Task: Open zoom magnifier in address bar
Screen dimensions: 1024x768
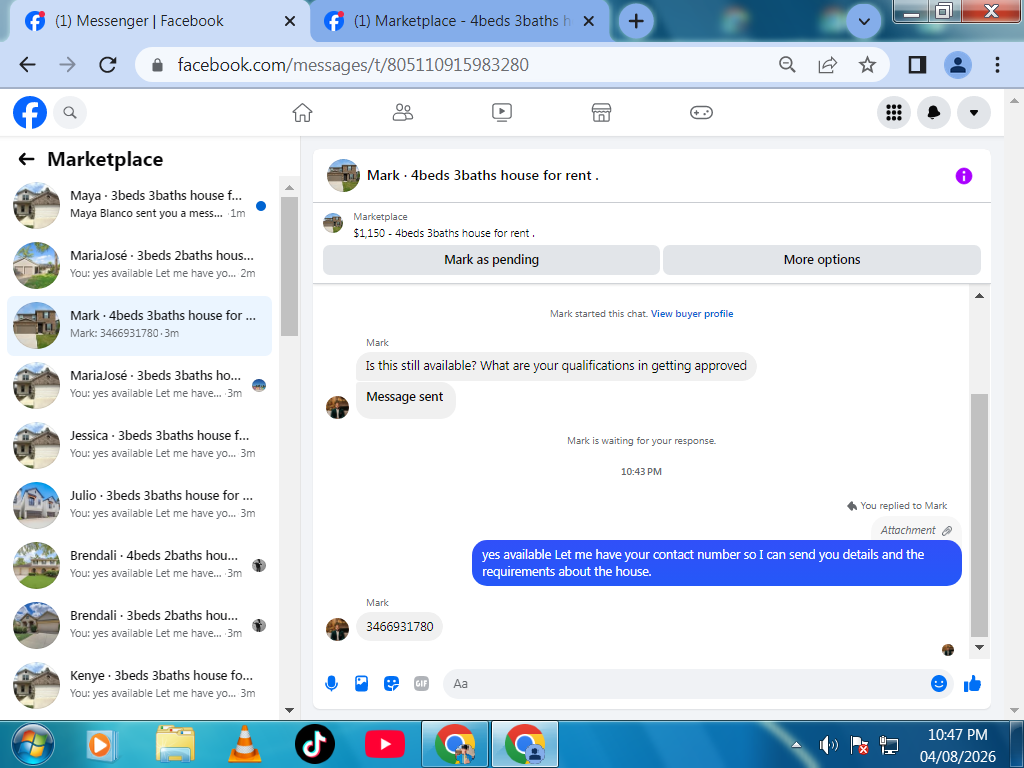Action: 788,65
